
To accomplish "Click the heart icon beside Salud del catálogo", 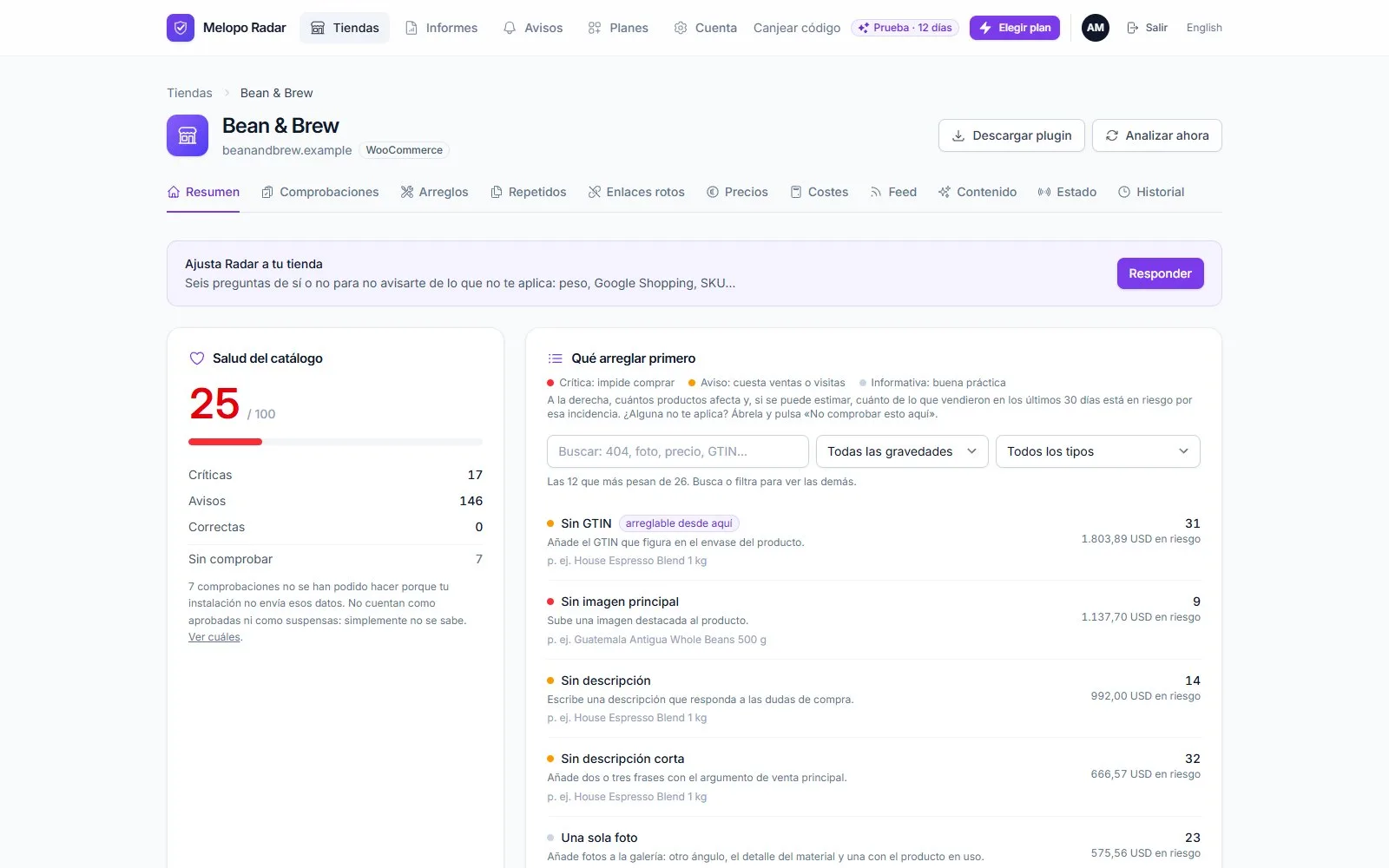I will tap(197, 358).
